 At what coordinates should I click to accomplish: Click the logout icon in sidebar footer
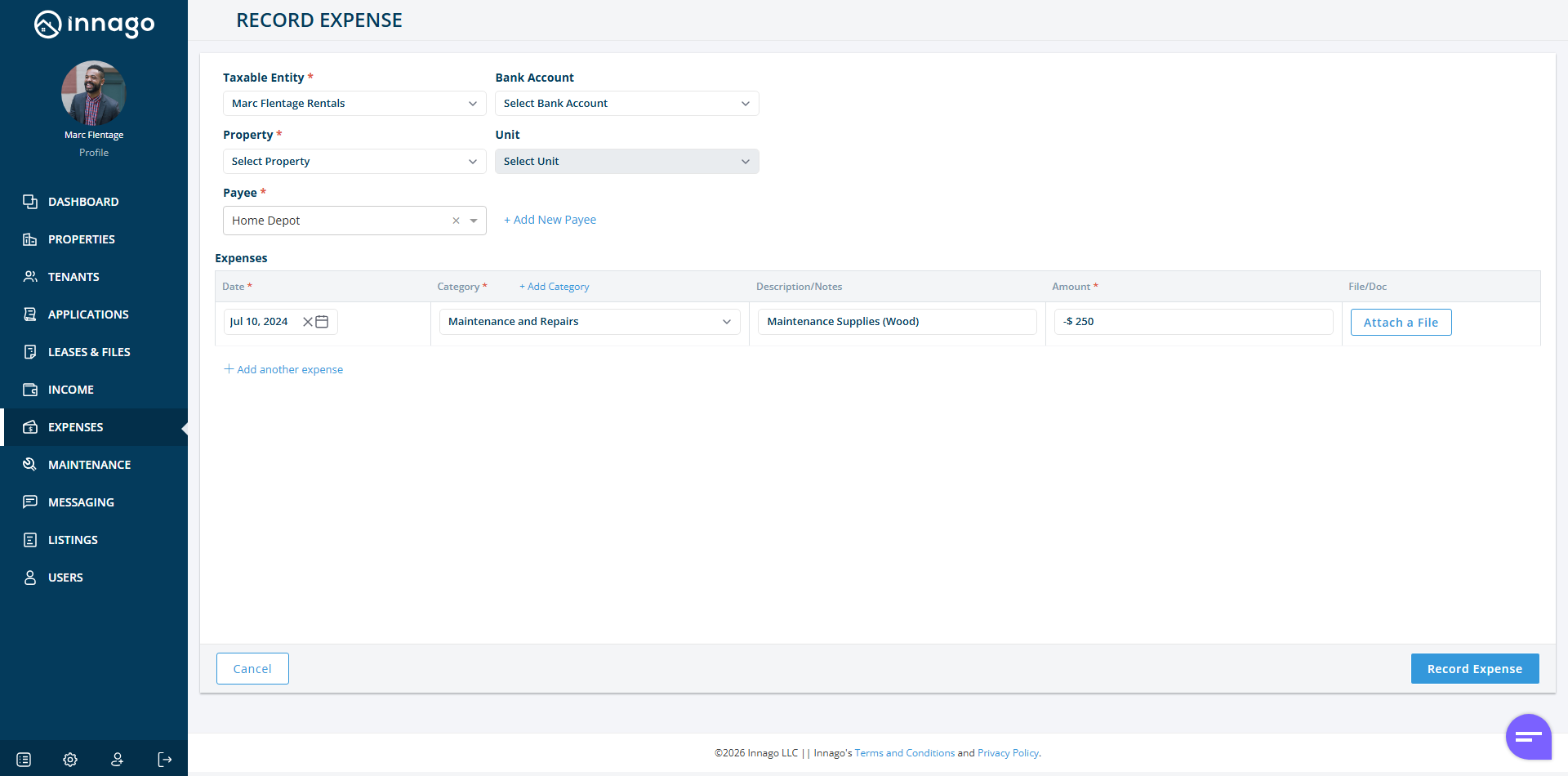coord(165,760)
